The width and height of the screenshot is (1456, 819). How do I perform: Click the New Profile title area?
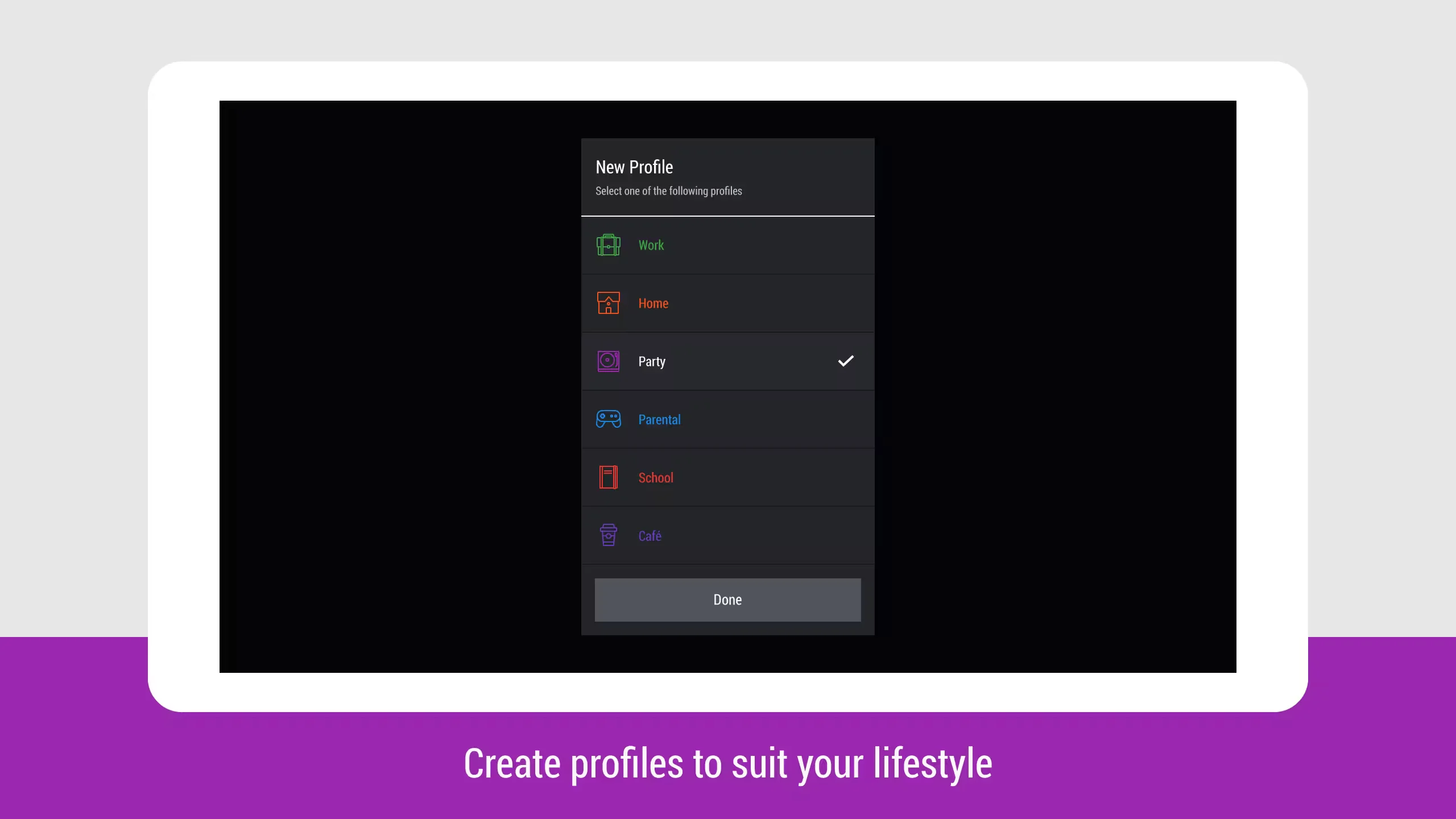click(634, 166)
